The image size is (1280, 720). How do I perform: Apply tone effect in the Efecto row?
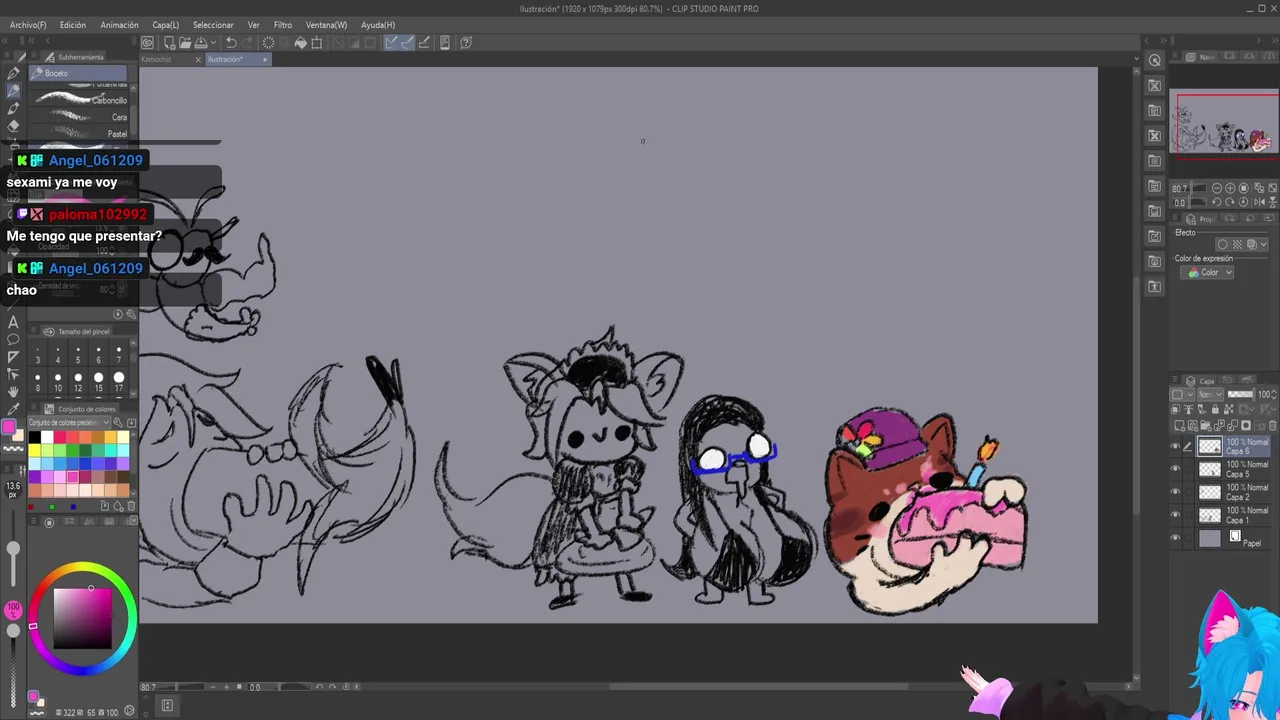pyautogui.click(x=1236, y=244)
